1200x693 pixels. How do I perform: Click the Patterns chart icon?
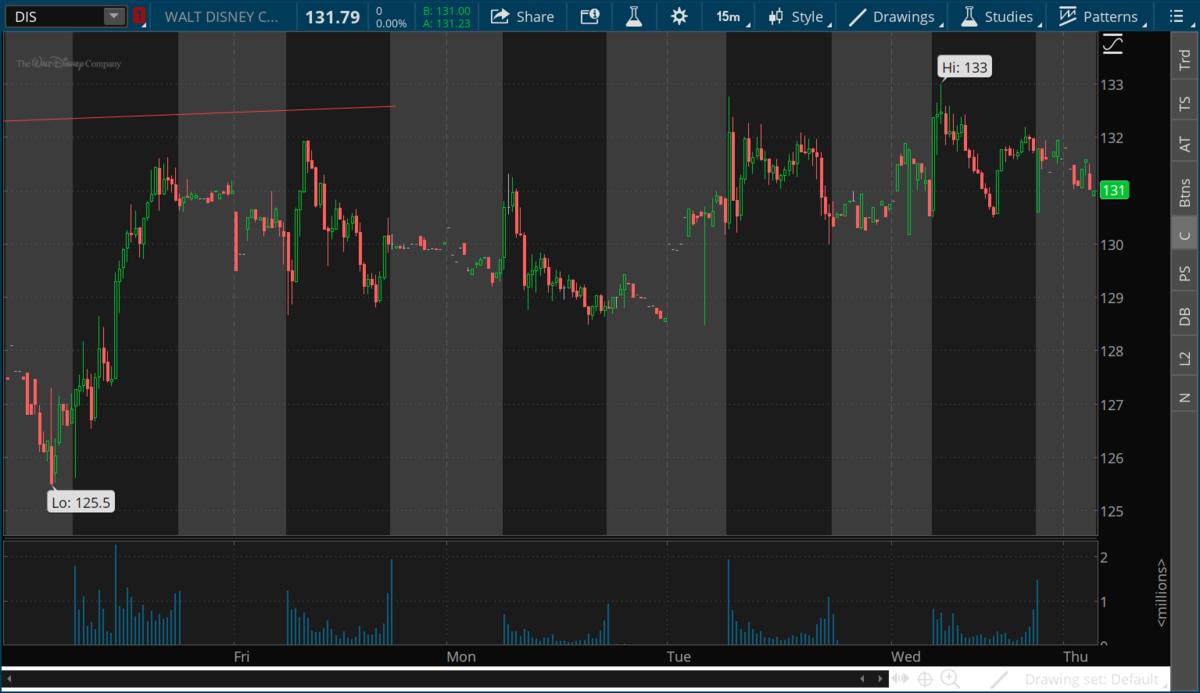point(1067,16)
